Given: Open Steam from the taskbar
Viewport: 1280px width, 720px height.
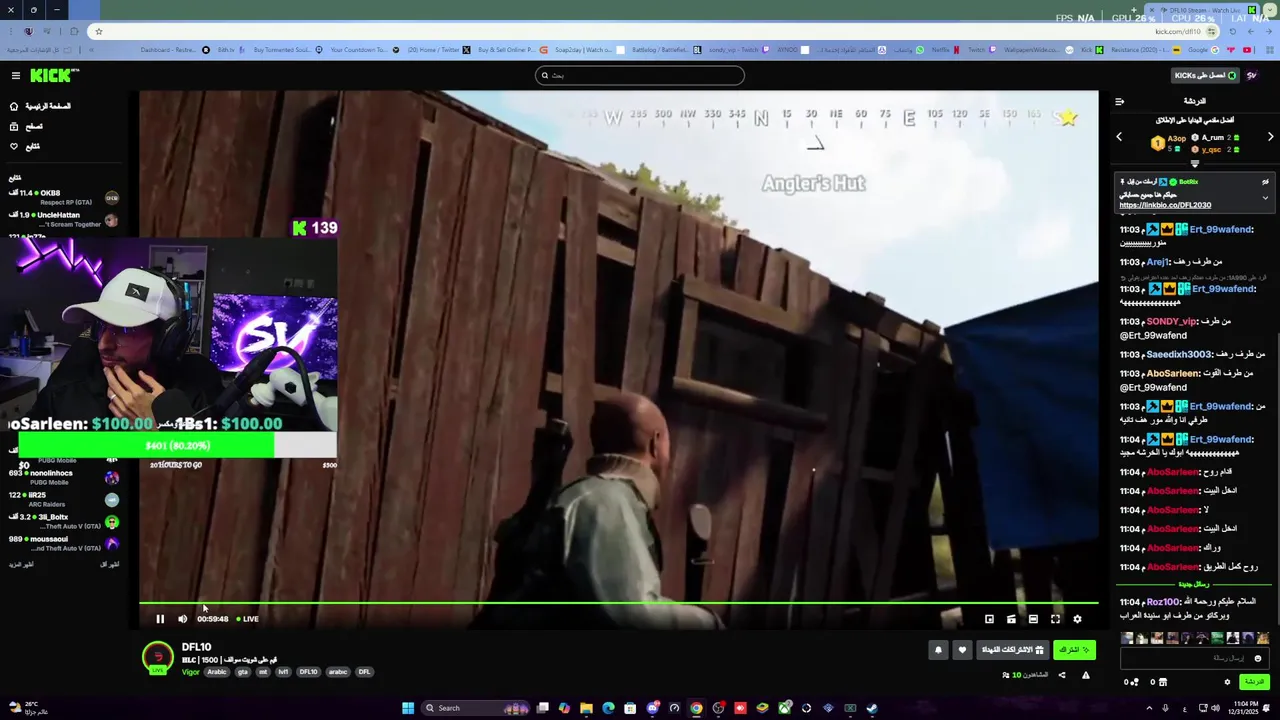Looking at the screenshot, I should click(872, 708).
